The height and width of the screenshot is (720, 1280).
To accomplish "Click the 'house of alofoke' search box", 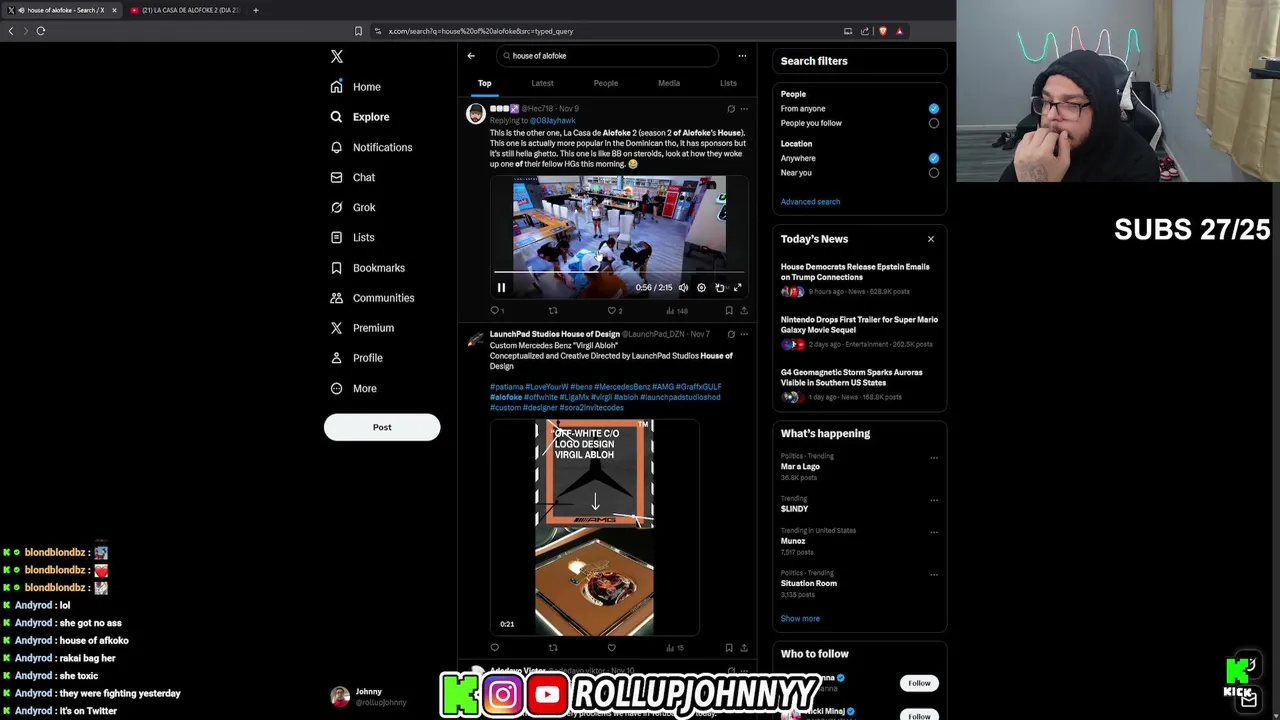I will (607, 56).
